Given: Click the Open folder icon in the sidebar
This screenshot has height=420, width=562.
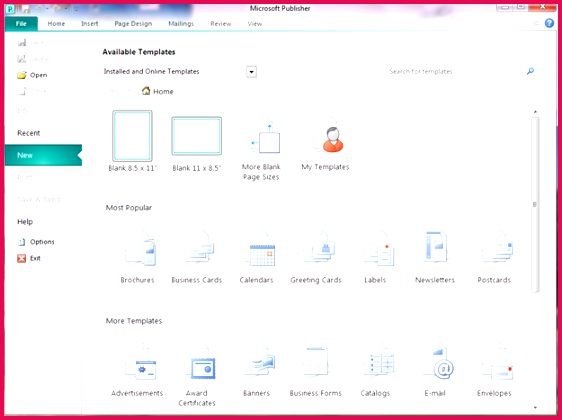Looking at the screenshot, I should tap(22, 75).
